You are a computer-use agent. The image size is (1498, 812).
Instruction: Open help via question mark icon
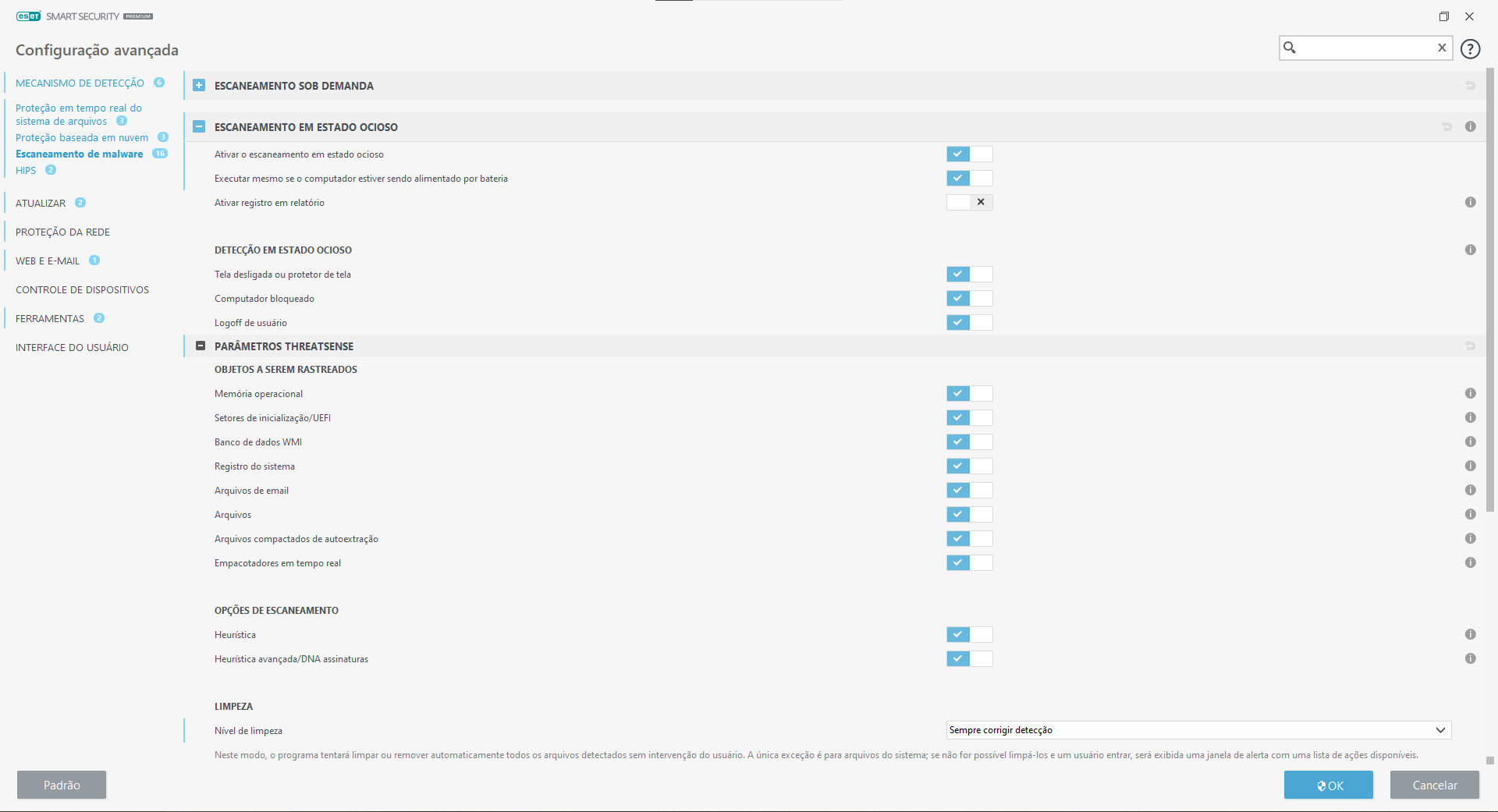pos(1470,48)
